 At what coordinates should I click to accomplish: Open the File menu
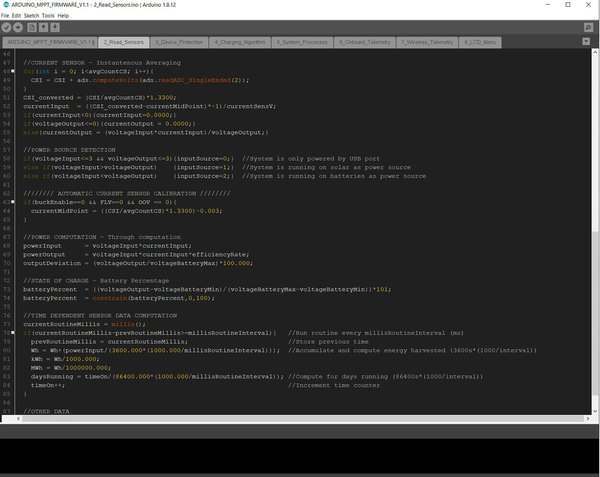5,16
